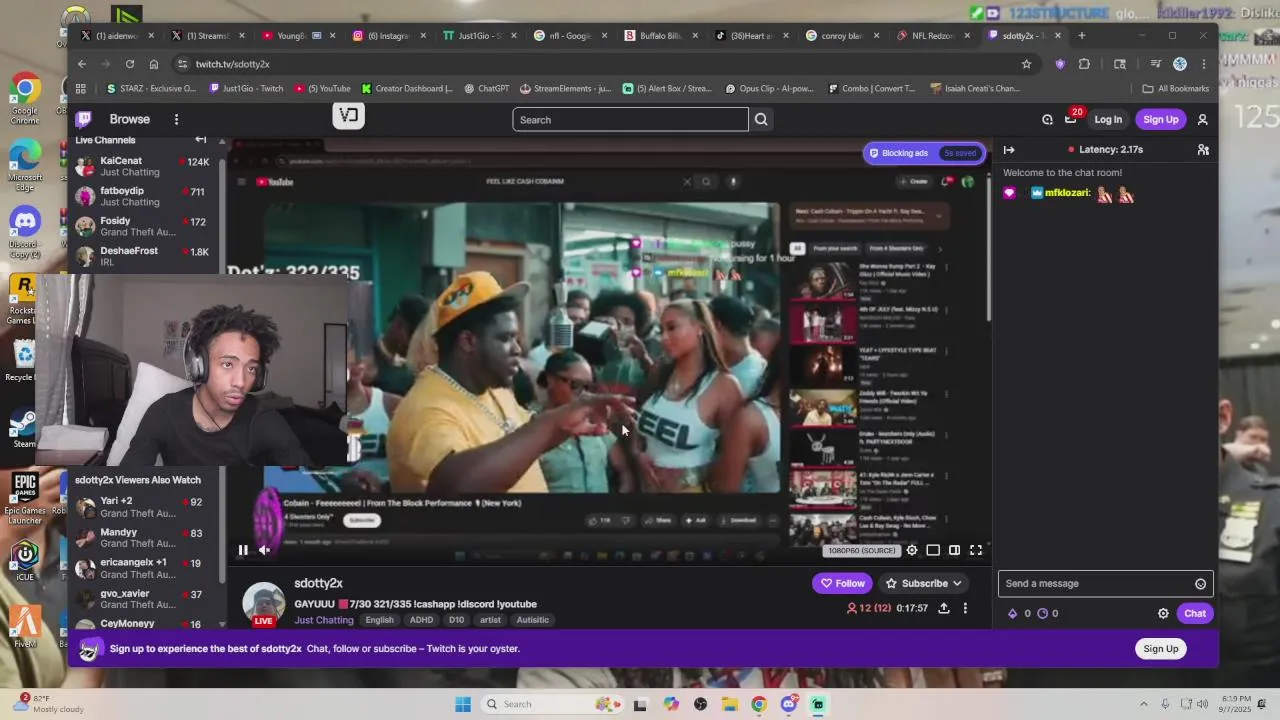1280x720 pixels.
Task: Open the Chrome extensions puzzle icon
Action: pyautogui.click(x=1084, y=64)
